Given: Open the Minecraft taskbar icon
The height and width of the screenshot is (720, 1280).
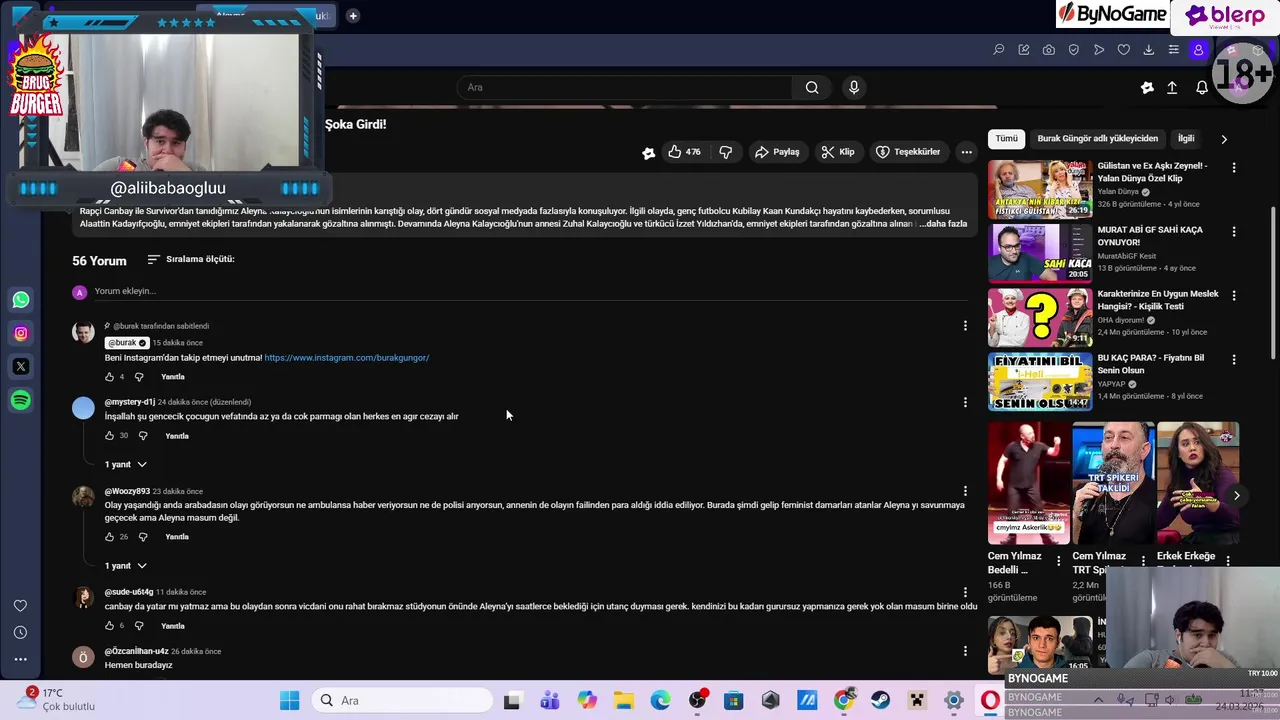Looking at the screenshot, I should coord(917,701).
